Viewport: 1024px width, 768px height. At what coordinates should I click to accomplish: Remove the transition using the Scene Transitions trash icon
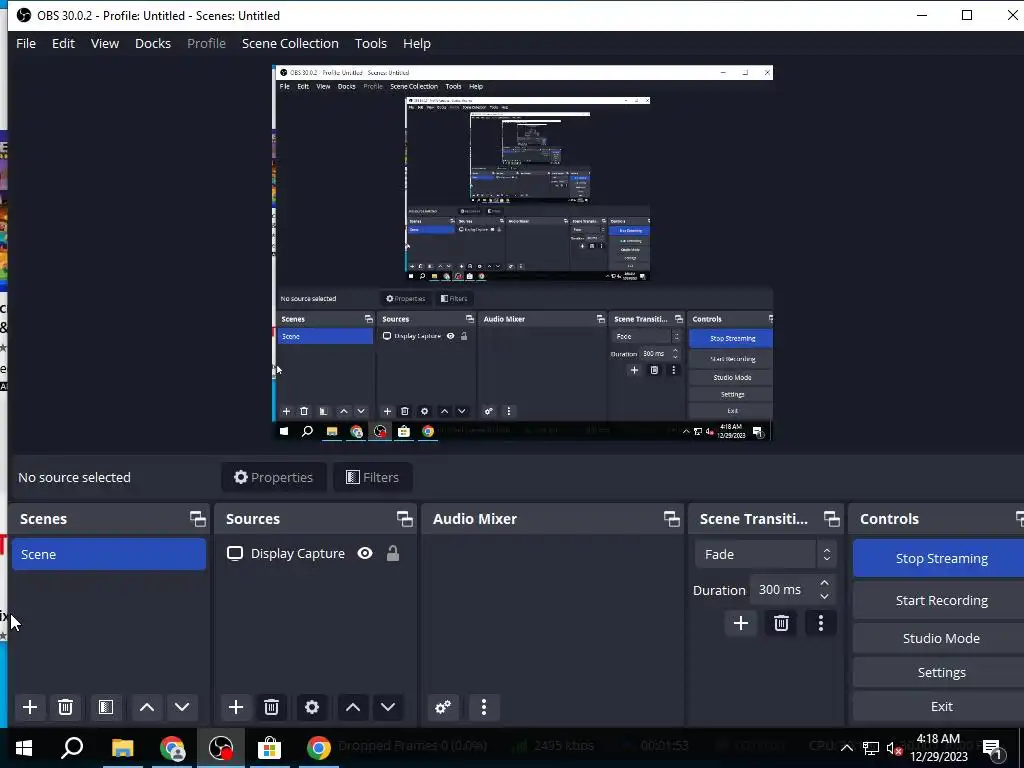[781, 623]
